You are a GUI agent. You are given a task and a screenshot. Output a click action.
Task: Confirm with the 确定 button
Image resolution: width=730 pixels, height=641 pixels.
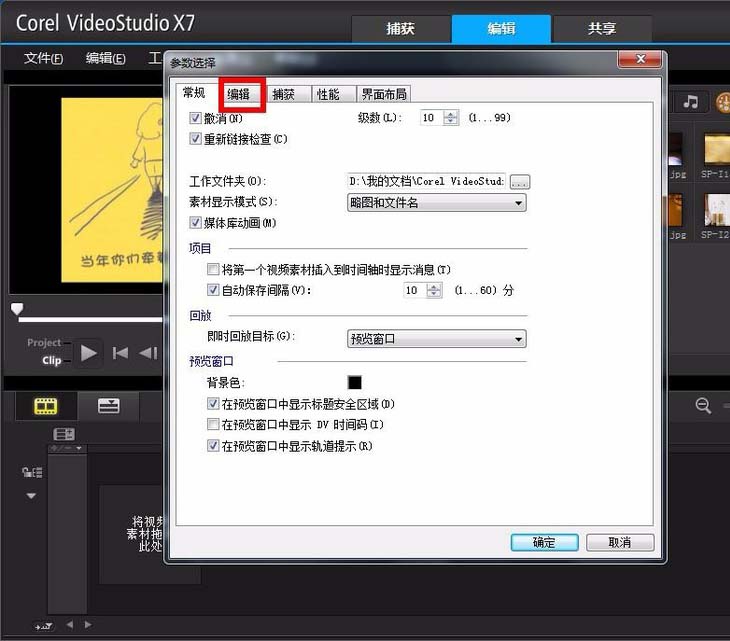click(544, 542)
